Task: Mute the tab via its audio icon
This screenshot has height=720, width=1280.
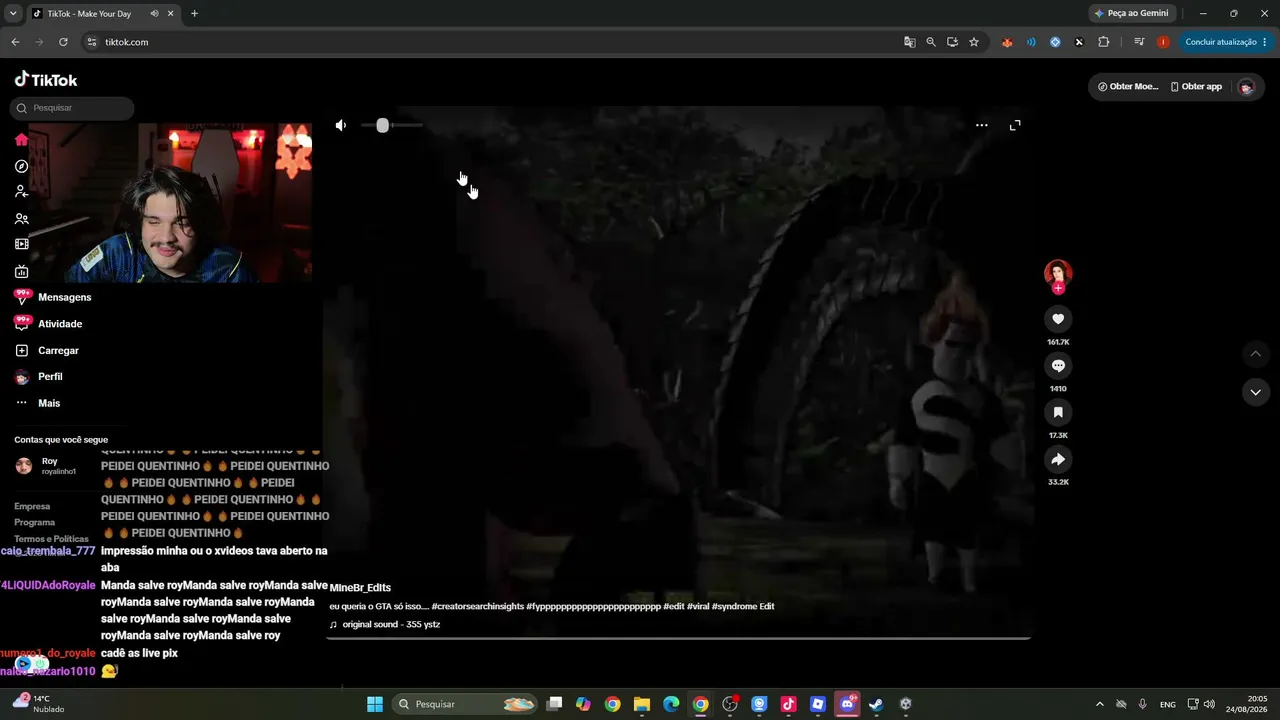Action: pyautogui.click(x=154, y=14)
